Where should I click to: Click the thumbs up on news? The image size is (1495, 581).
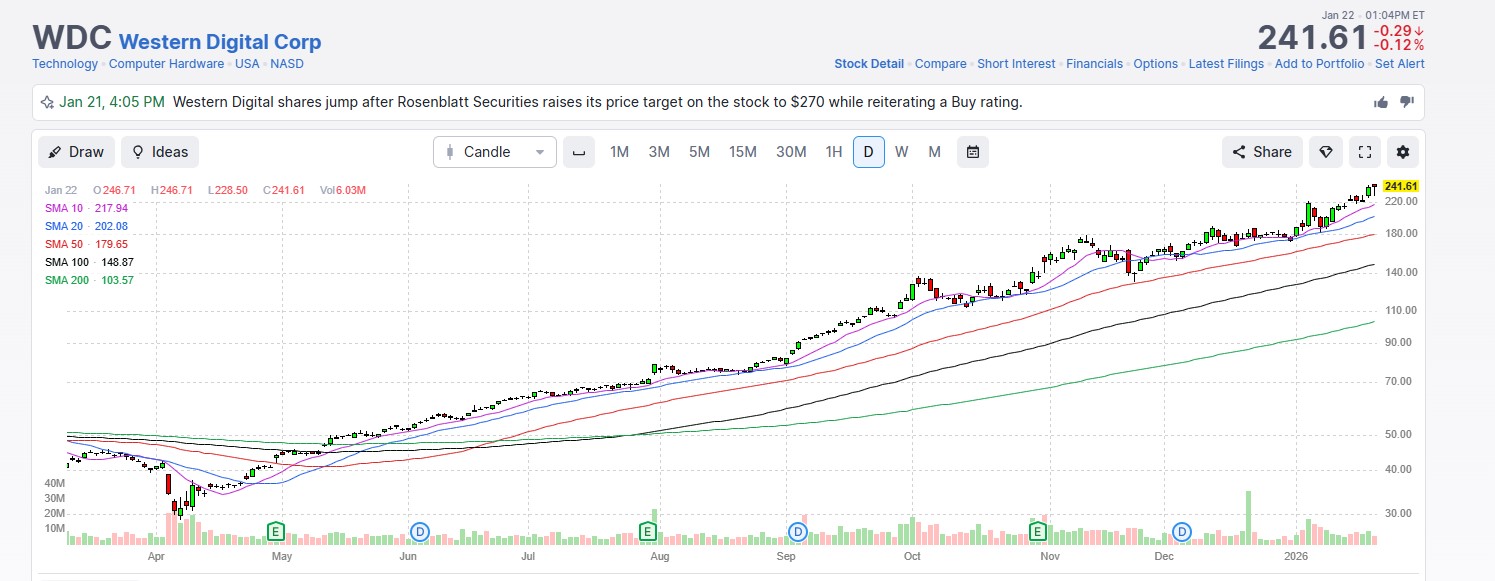click(1381, 102)
